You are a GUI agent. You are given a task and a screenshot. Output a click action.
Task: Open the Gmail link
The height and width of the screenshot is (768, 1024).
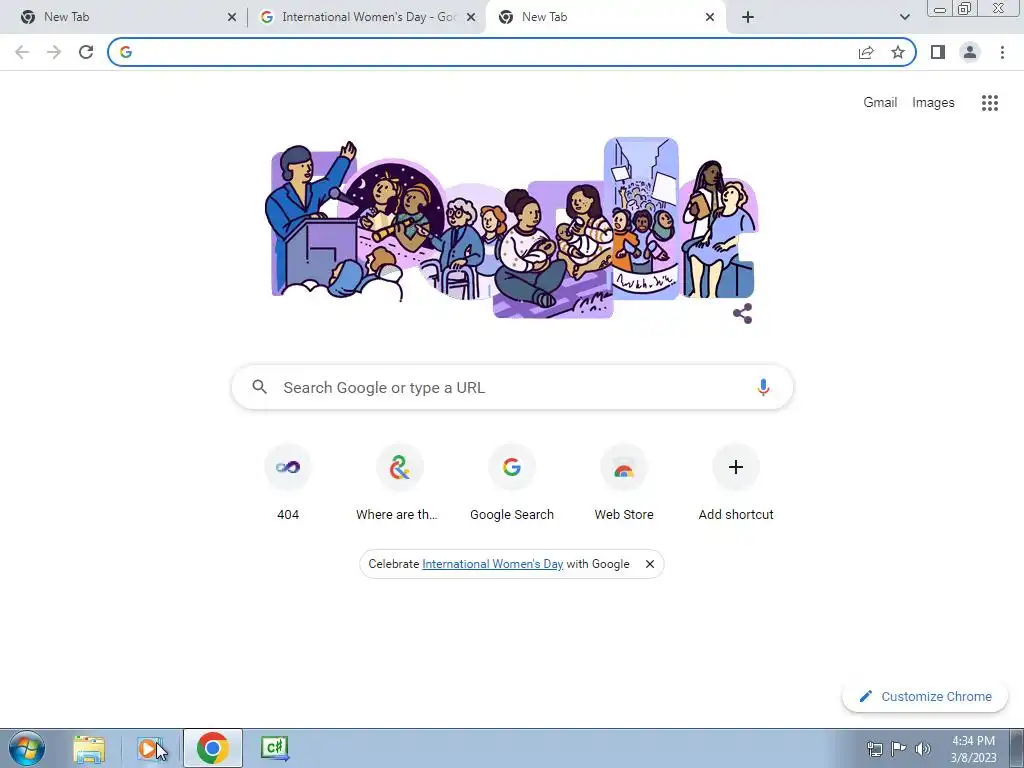[880, 103]
